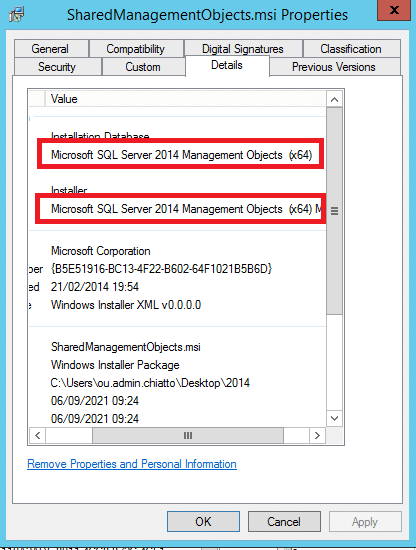This screenshot has height=550, width=416.
Task: Click vertical scrollbar down arrow
Action: pyautogui.click(x=334, y=418)
